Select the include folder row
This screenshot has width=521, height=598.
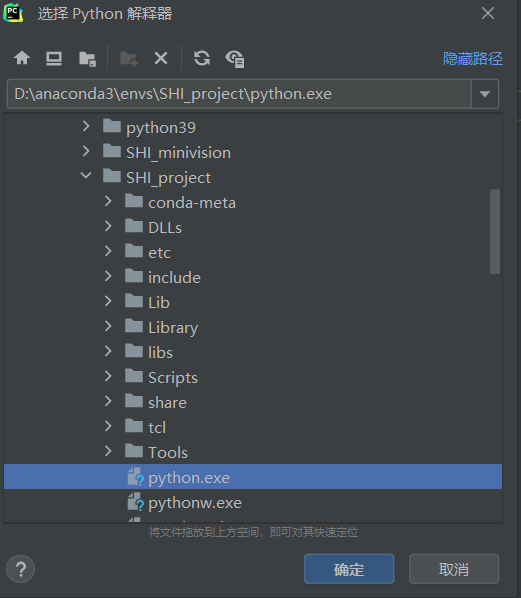point(253,278)
